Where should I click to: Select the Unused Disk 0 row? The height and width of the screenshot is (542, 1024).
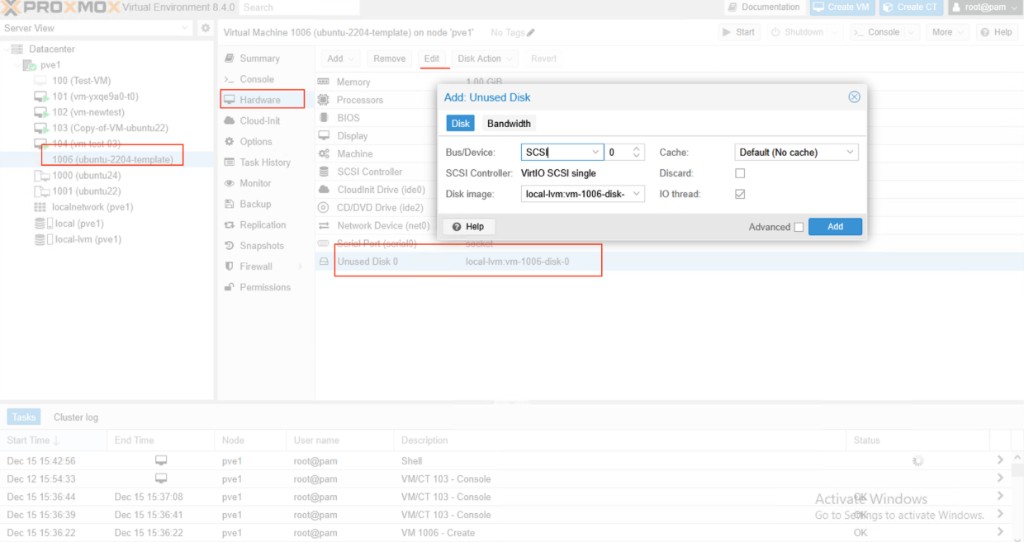[x=669, y=261]
